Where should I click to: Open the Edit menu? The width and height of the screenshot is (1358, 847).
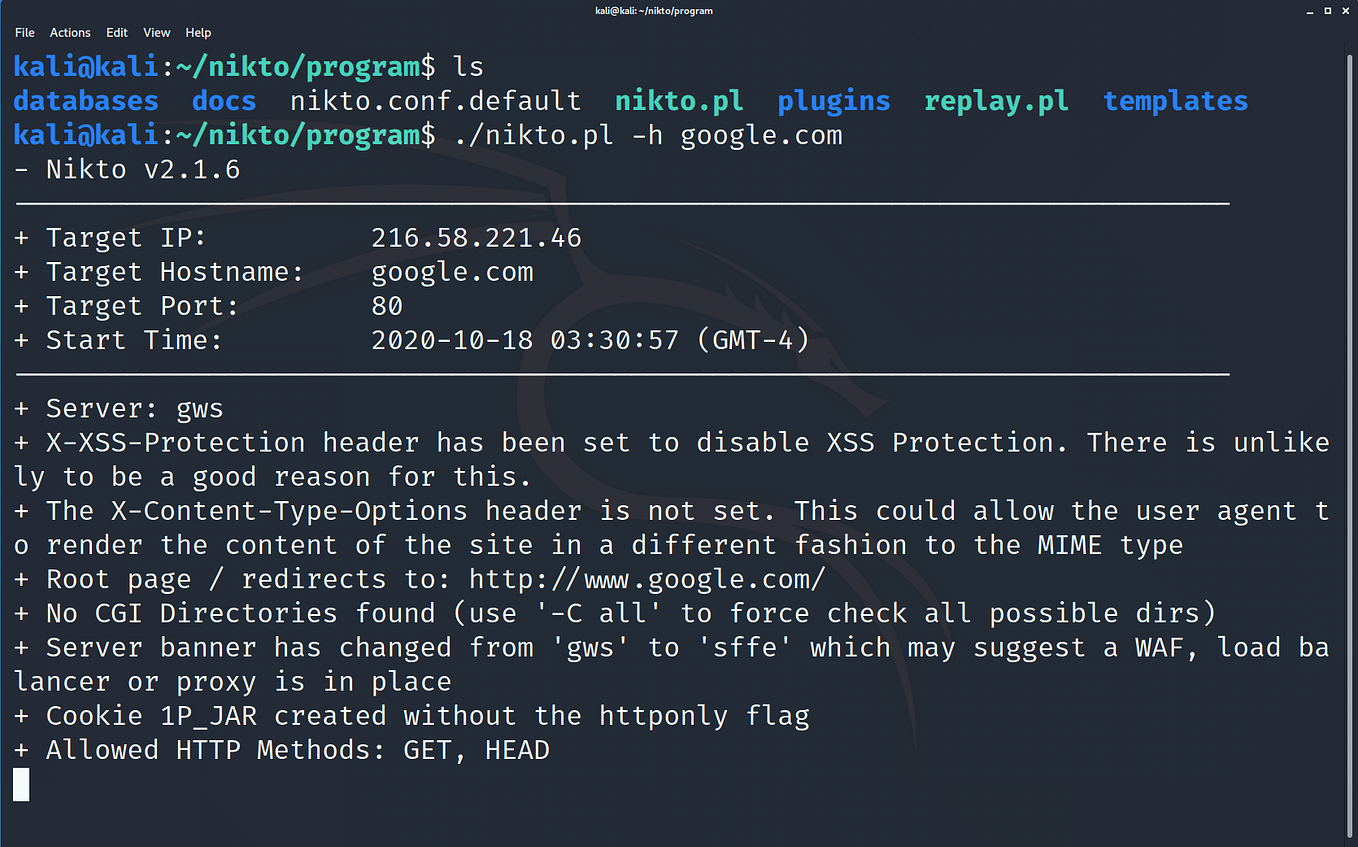click(x=117, y=32)
